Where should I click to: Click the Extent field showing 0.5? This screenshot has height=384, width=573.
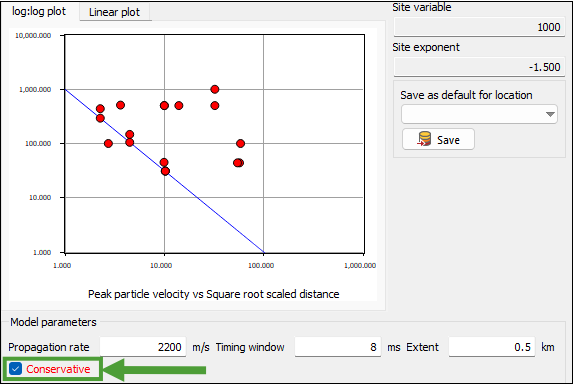(492, 347)
